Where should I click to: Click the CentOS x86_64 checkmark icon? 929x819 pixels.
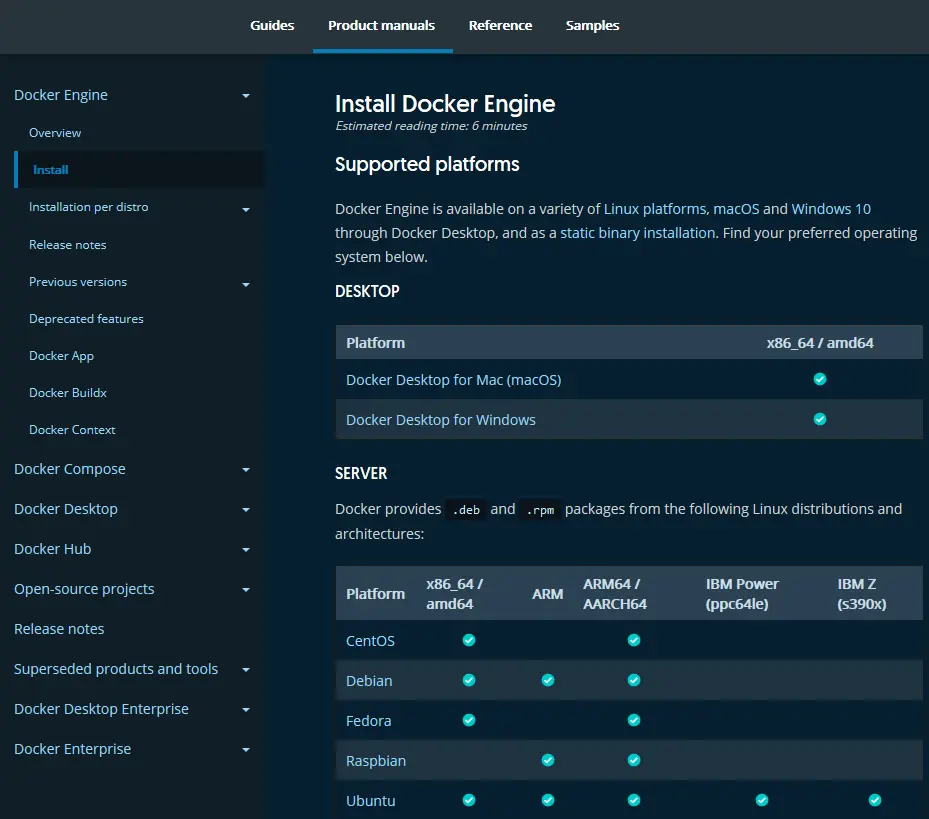[x=468, y=640]
